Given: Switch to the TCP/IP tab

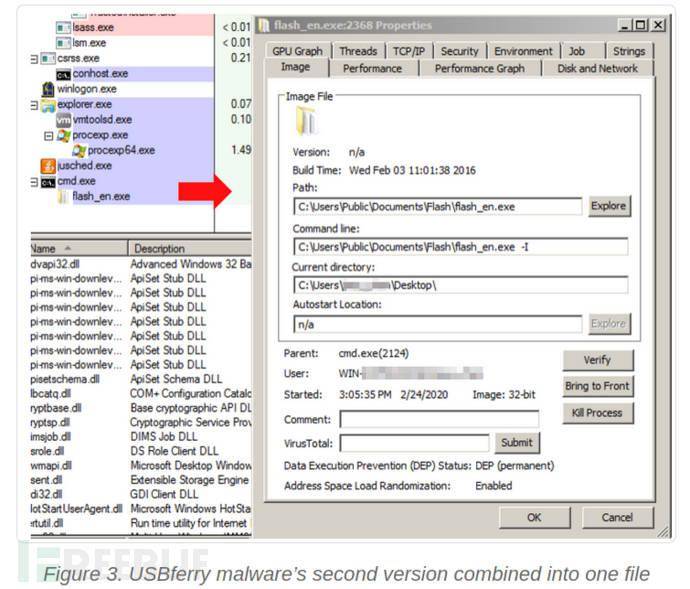Looking at the screenshot, I should point(408,51).
